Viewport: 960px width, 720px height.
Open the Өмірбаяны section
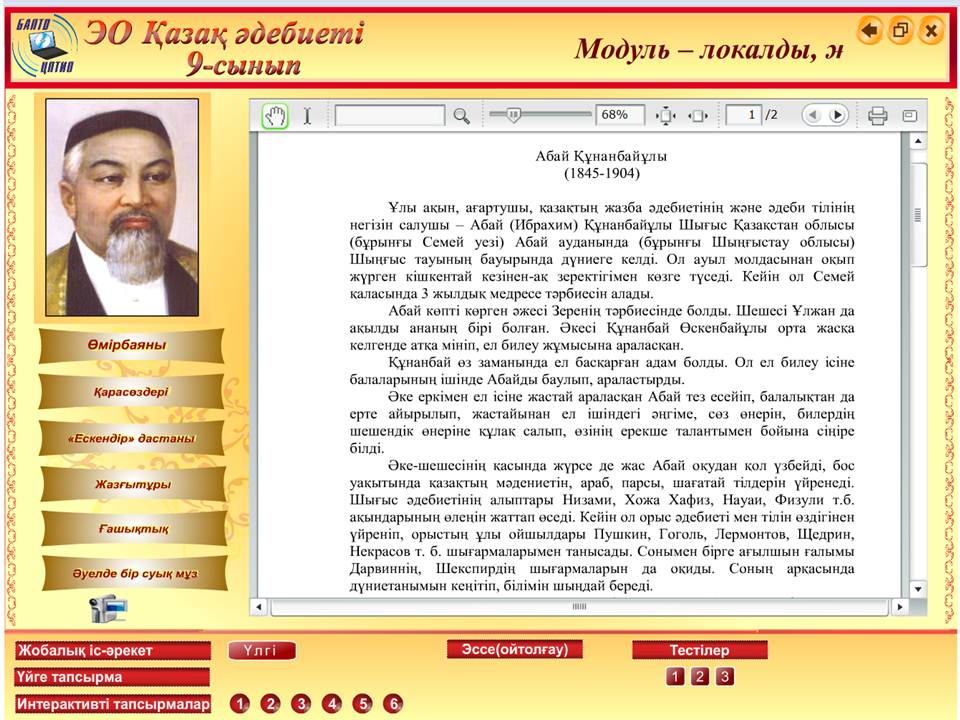(131, 345)
